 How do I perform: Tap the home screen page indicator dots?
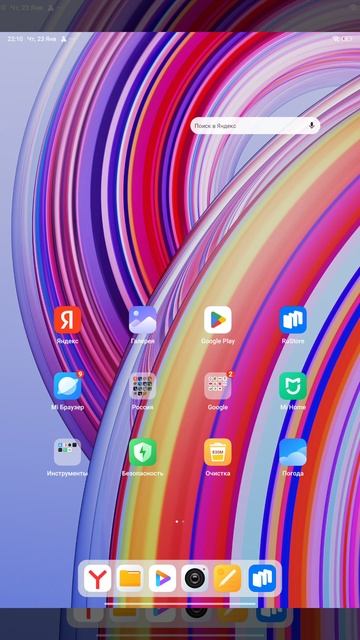(180, 521)
